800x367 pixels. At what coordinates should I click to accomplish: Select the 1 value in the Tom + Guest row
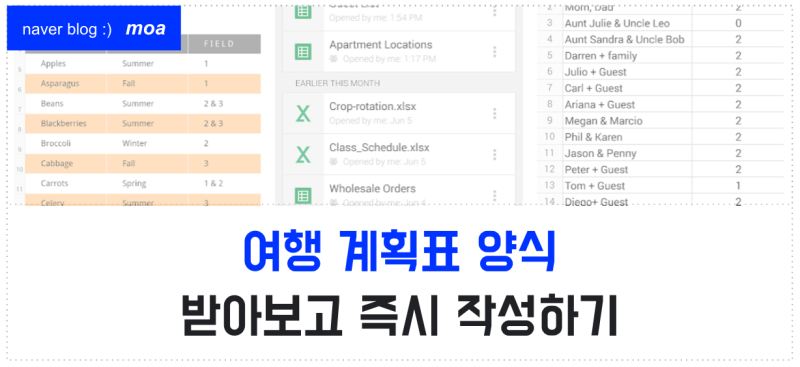click(738, 186)
